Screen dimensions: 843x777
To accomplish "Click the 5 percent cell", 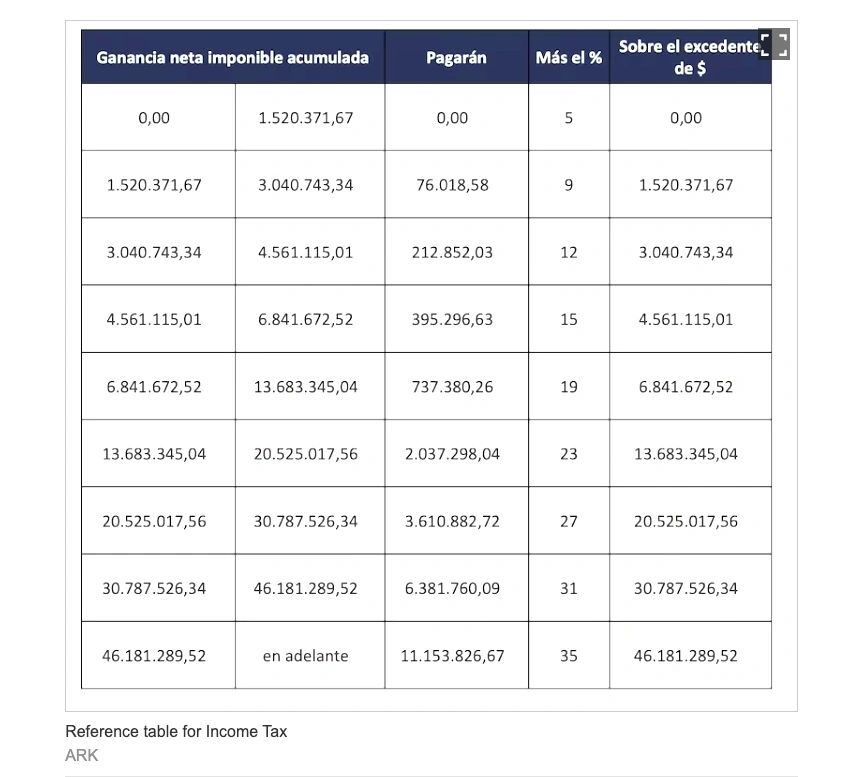I will pos(568,118).
